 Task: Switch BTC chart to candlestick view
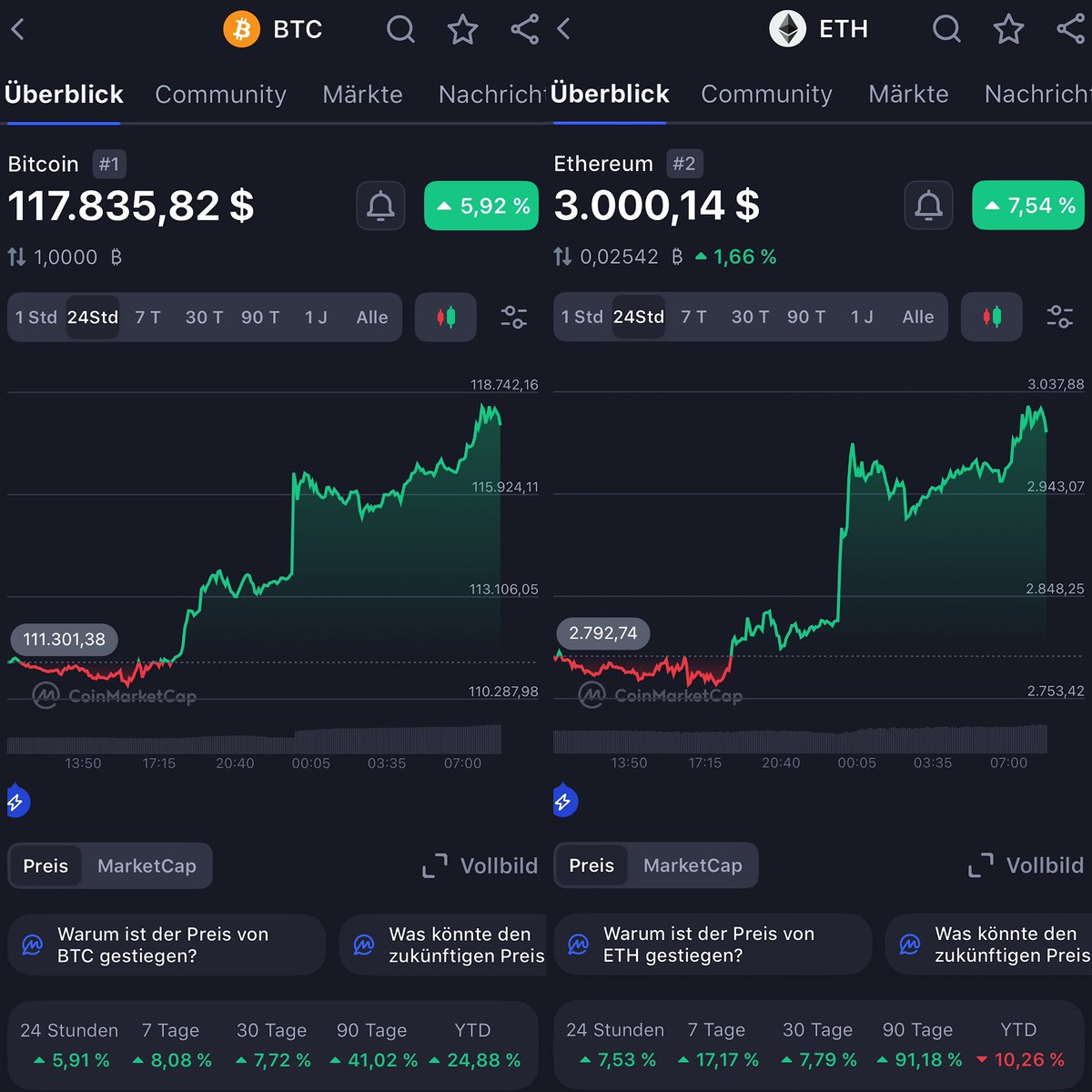click(446, 318)
